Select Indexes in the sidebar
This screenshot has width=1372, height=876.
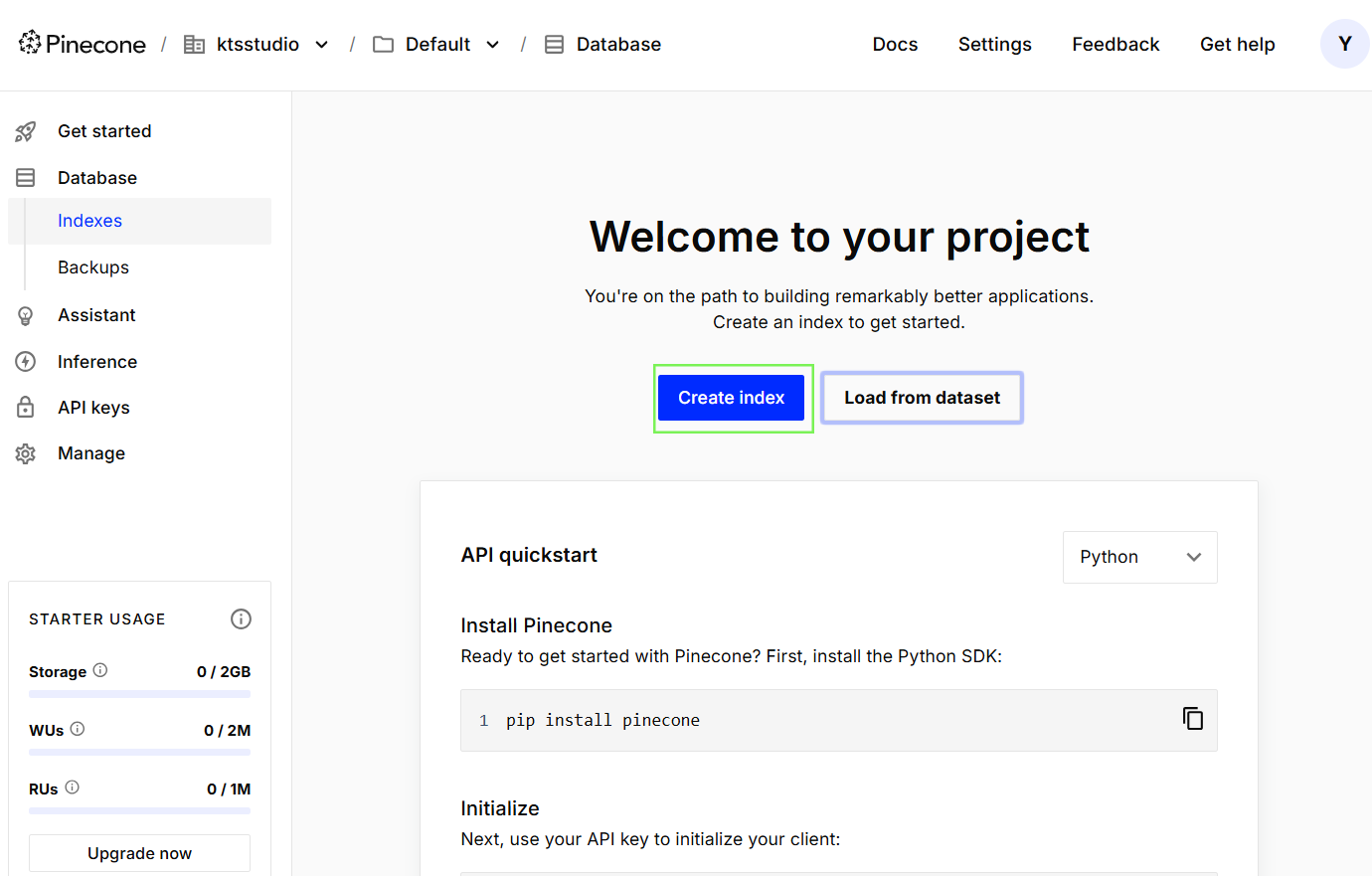coord(89,221)
